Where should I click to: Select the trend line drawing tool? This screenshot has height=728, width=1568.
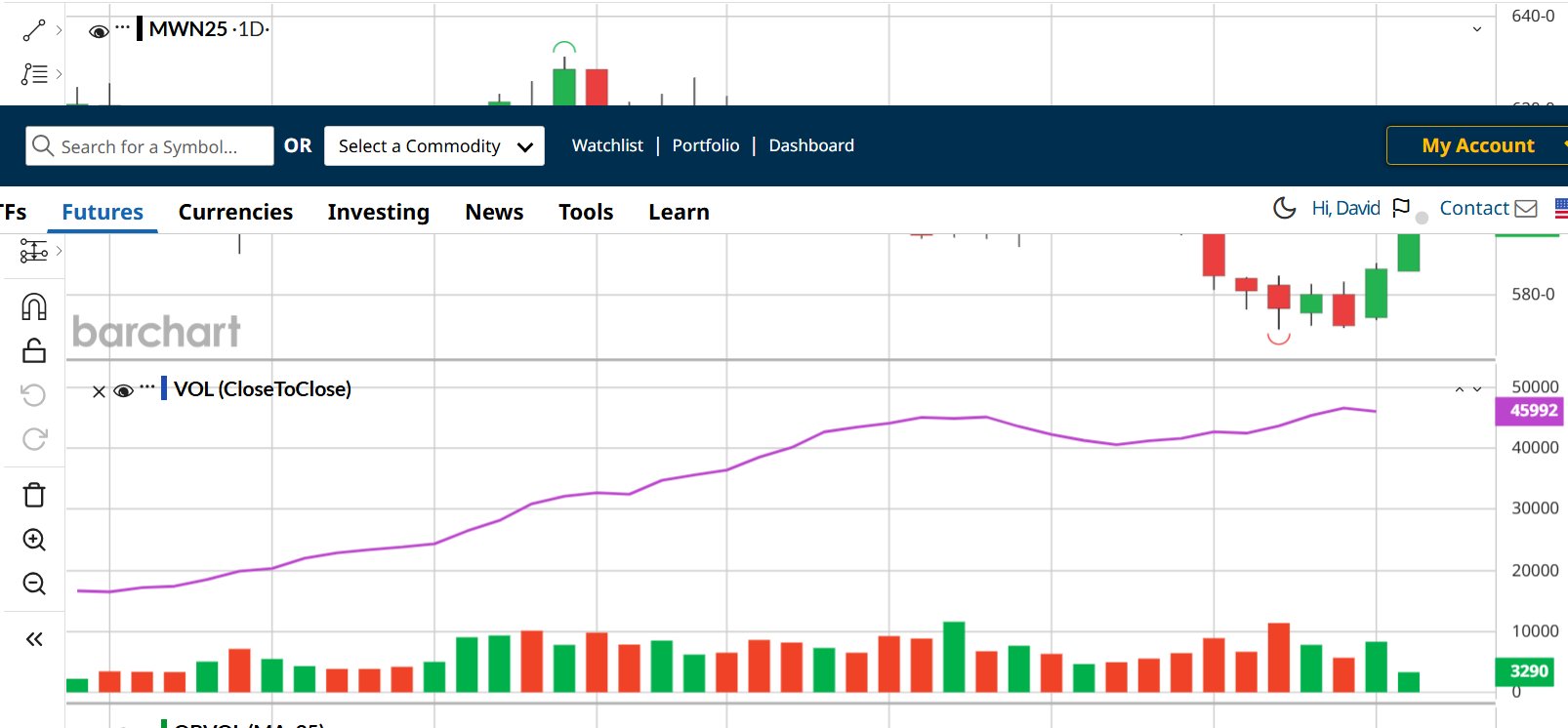pyautogui.click(x=34, y=30)
